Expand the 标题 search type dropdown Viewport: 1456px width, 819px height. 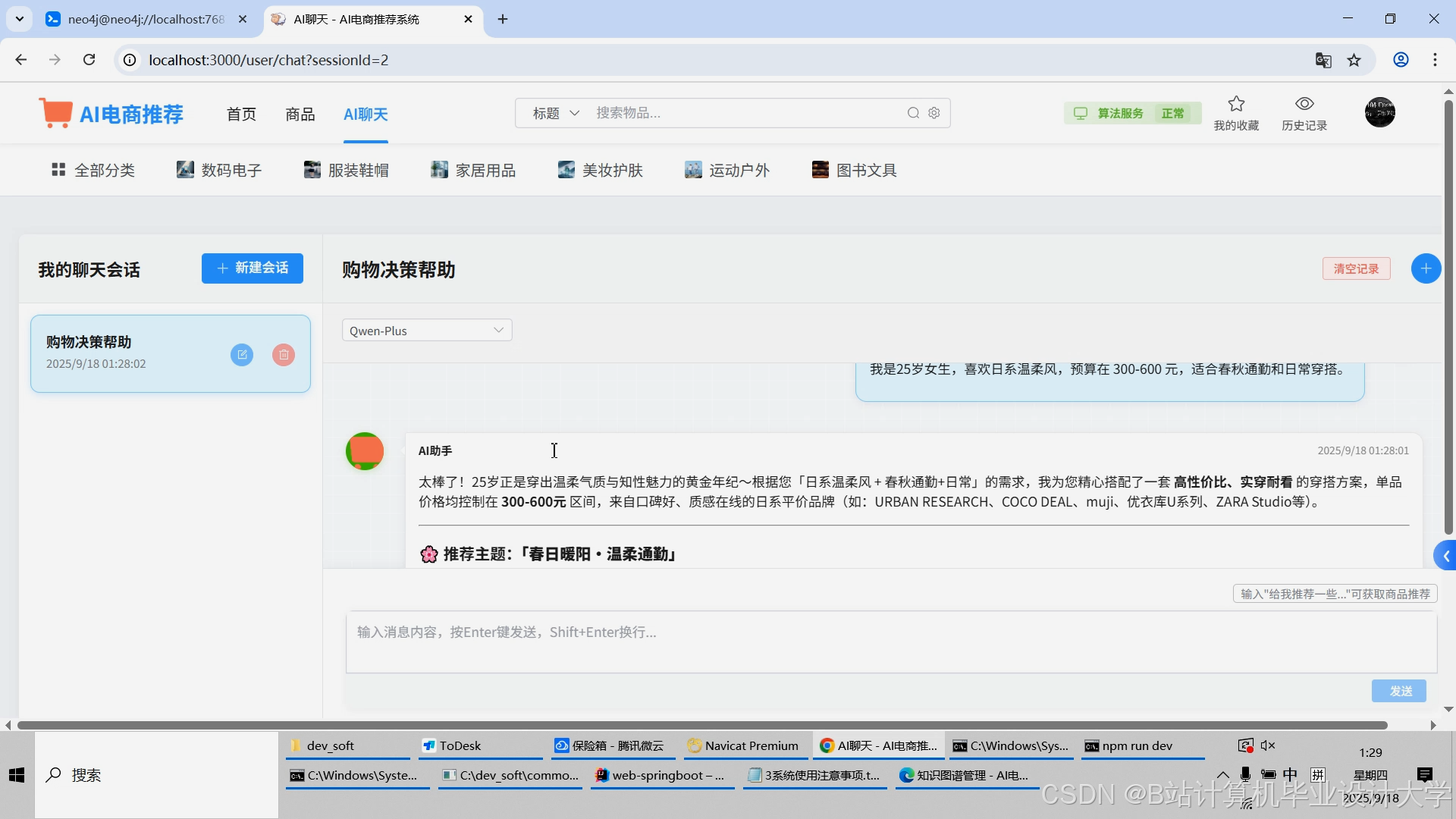(x=556, y=113)
